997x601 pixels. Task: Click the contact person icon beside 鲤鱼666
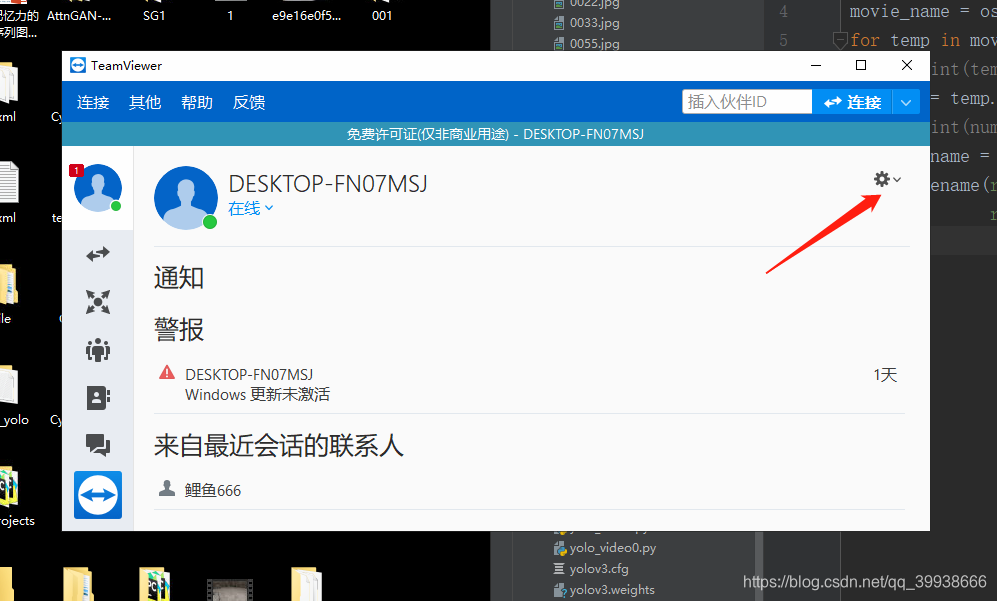point(167,488)
